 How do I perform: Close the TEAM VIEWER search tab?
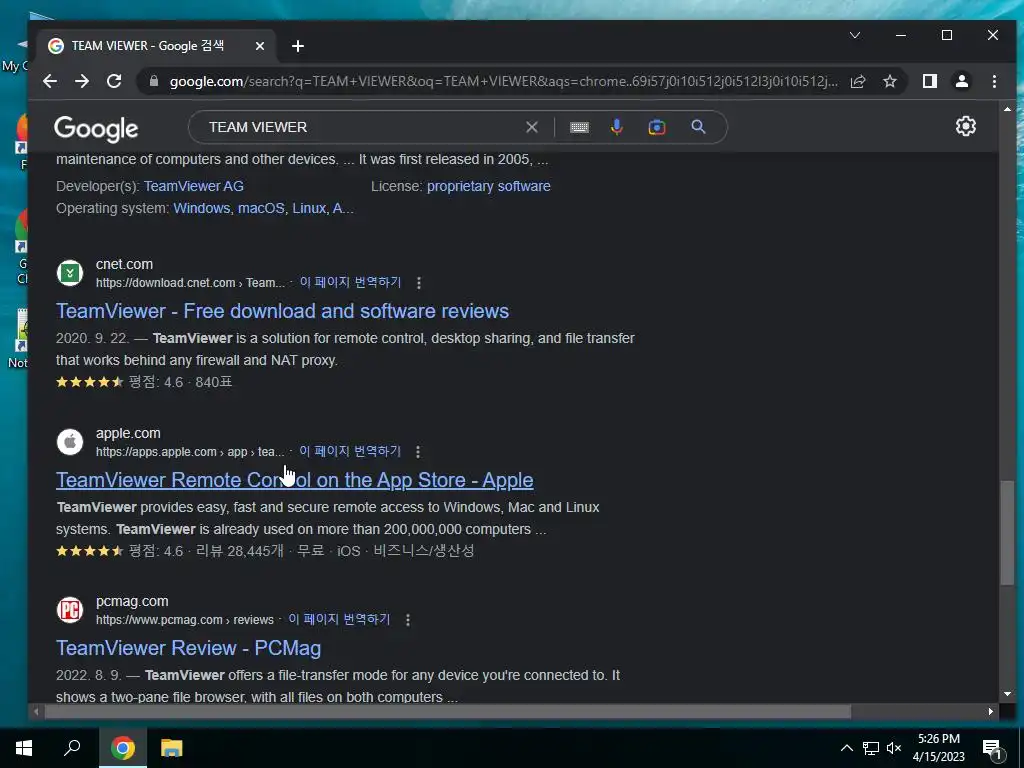point(260,46)
